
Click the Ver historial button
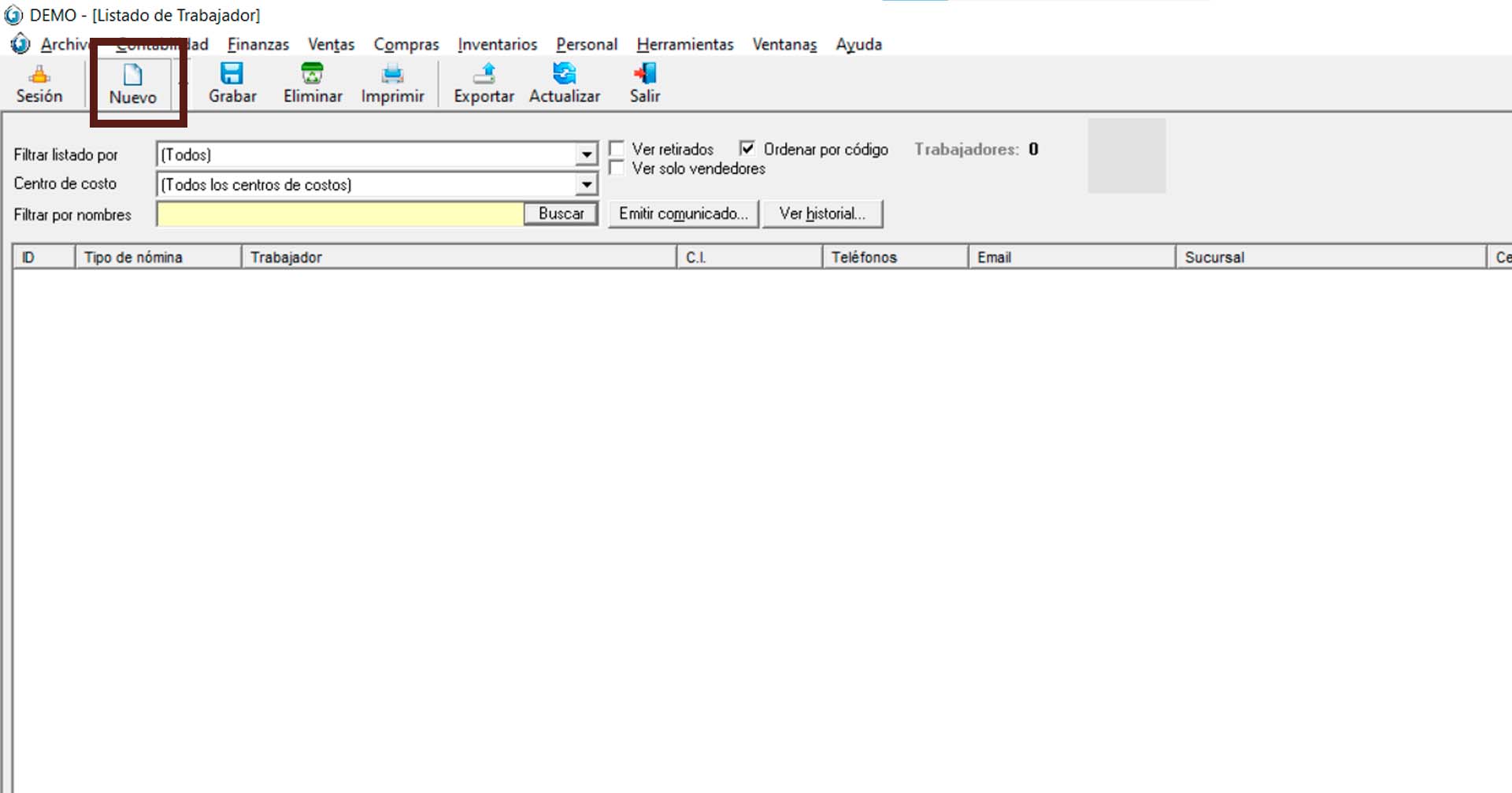tap(822, 214)
